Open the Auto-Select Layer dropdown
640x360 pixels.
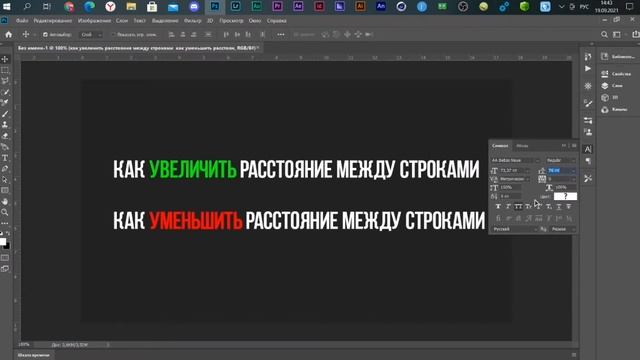tap(90, 35)
